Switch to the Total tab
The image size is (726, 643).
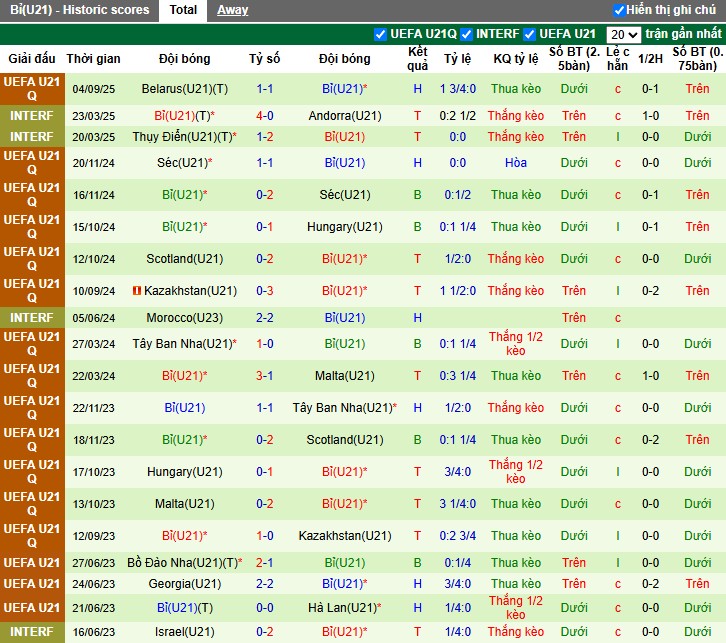click(183, 10)
